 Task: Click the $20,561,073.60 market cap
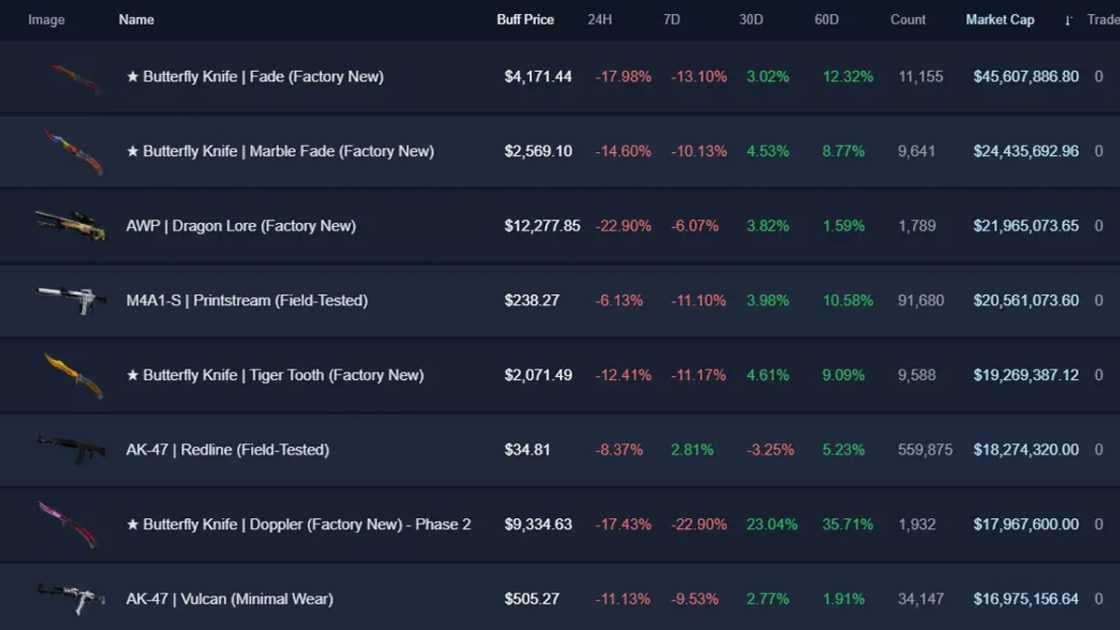tap(1026, 300)
